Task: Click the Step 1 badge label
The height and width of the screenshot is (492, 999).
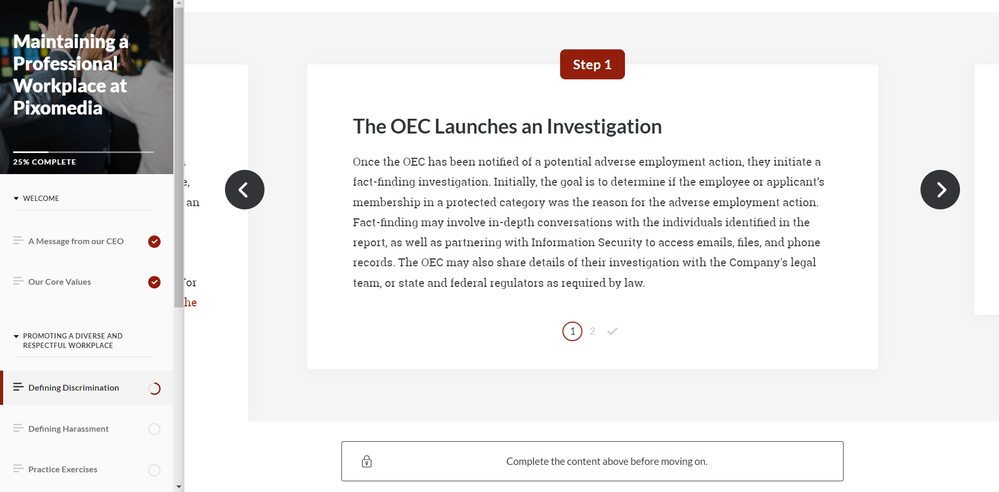Action: click(592, 64)
